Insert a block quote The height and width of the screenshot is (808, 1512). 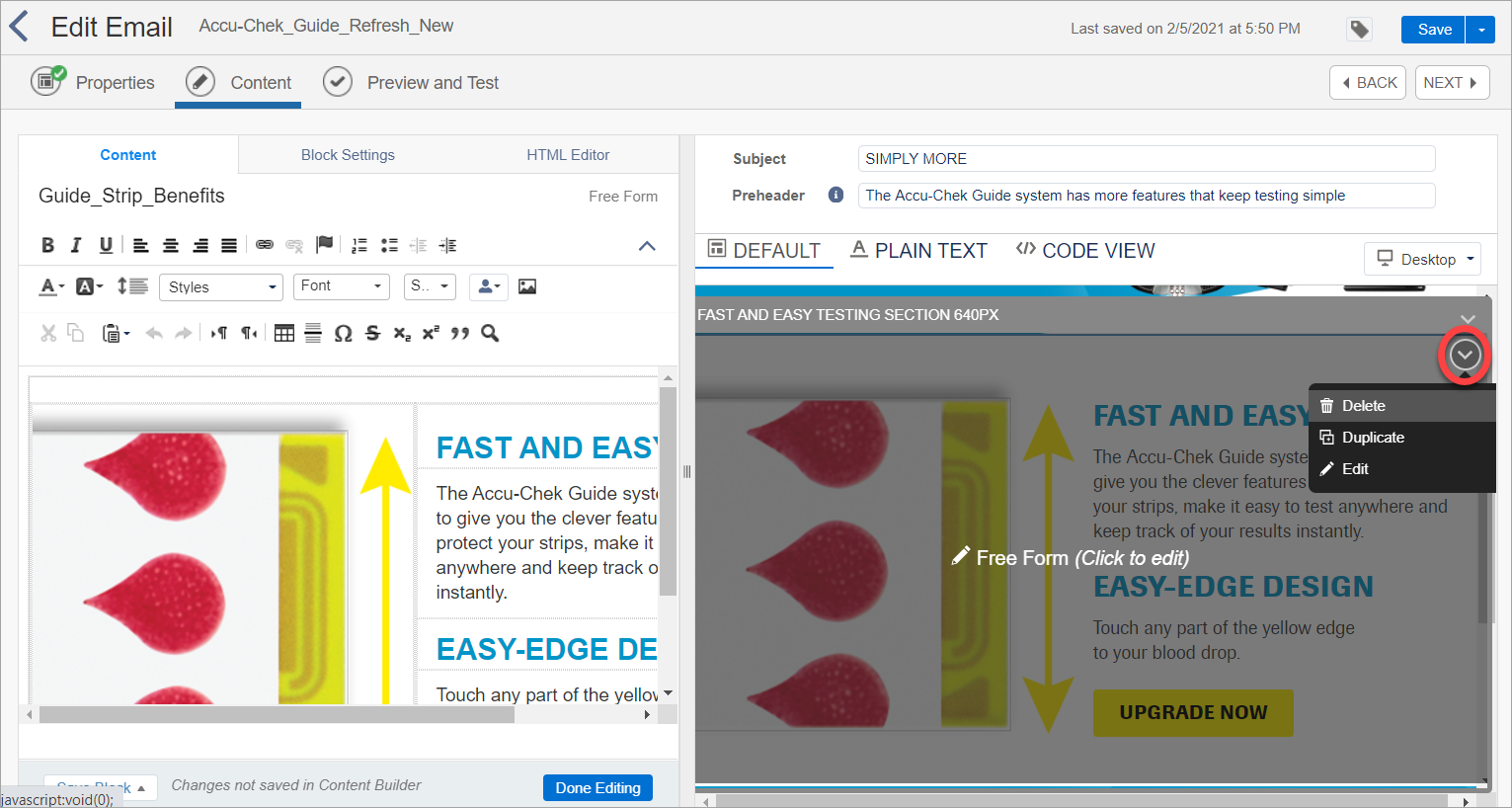click(x=460, y=334)
